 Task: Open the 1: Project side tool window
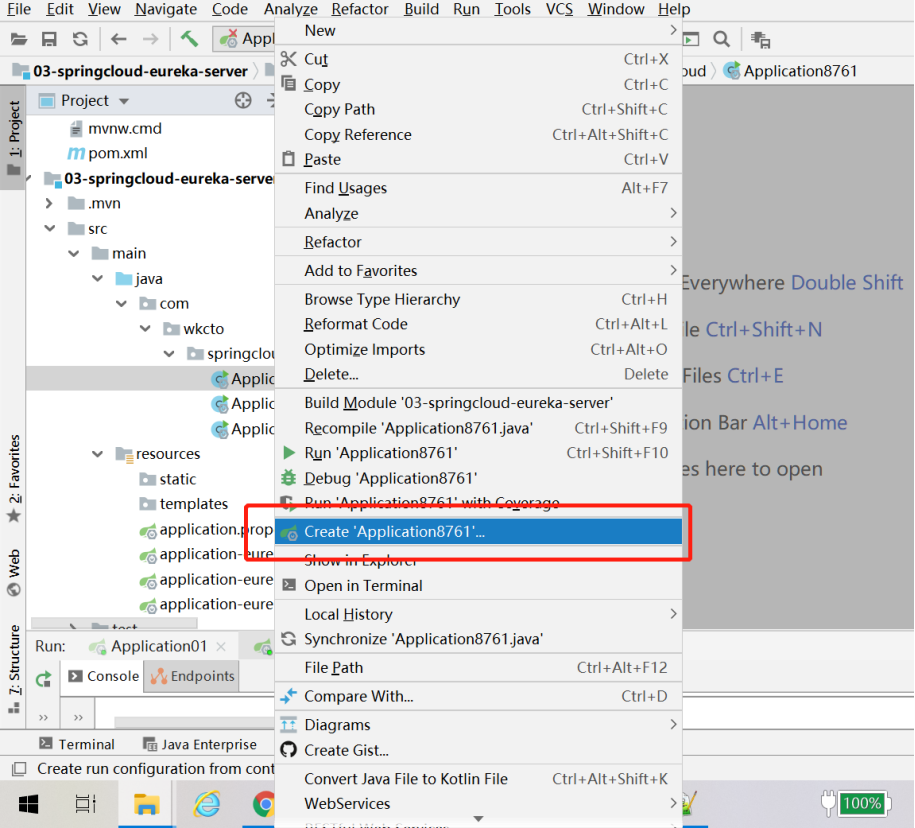click(x=13, y=137)
